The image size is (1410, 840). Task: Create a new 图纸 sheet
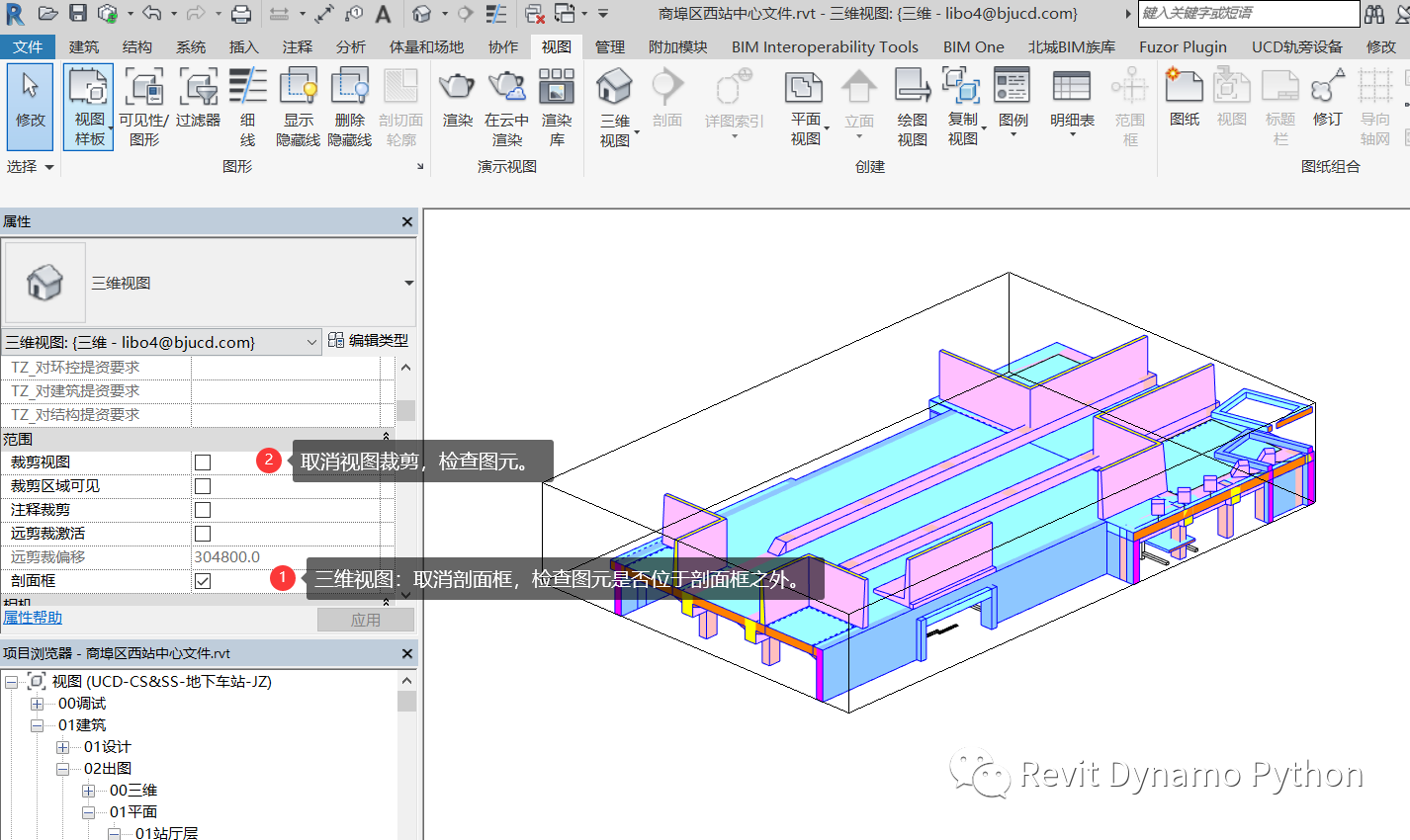coord(1184,99)
